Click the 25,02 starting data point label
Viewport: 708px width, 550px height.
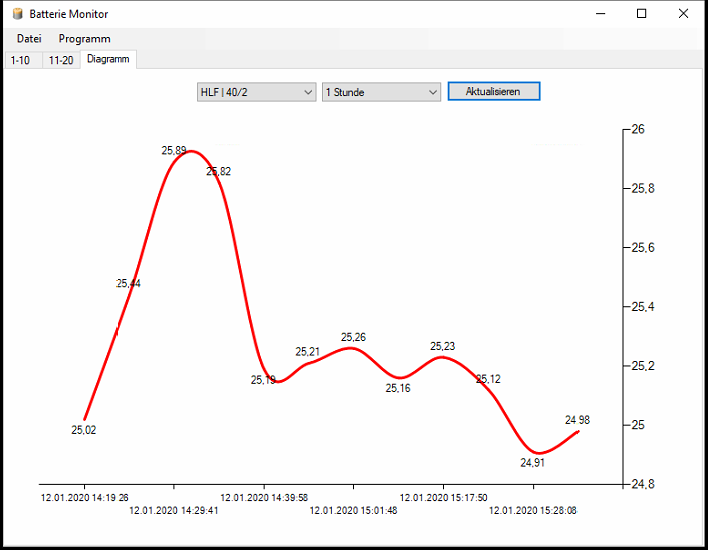click(84, 430)
